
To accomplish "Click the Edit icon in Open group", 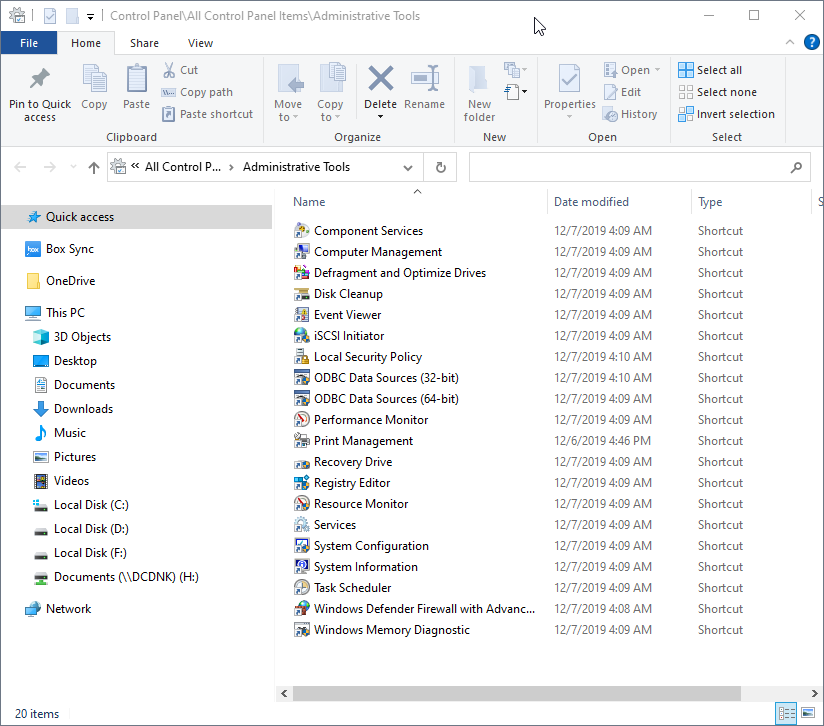I will point(610,92).
